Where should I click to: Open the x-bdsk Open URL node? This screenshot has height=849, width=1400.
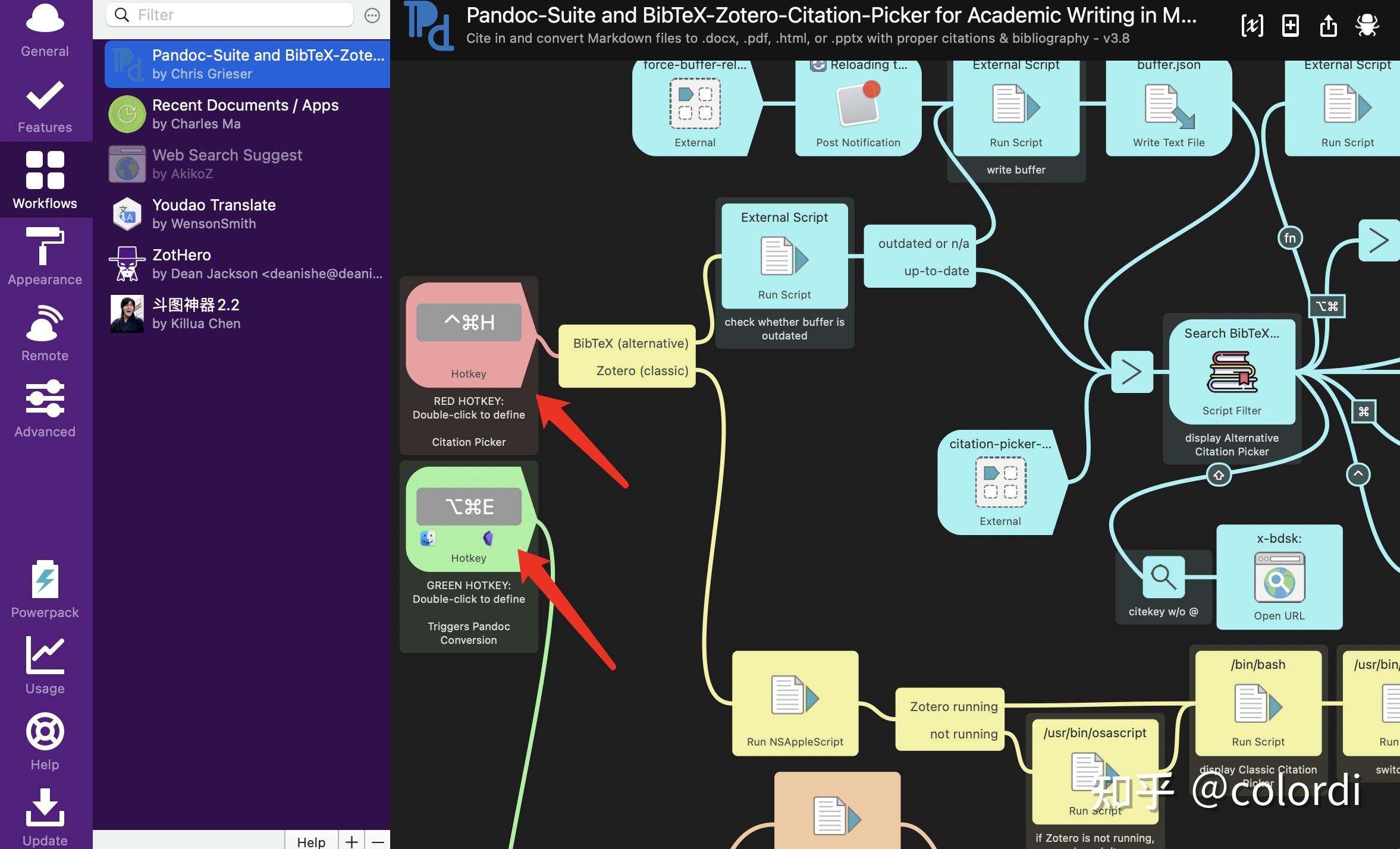[1279, 577]
